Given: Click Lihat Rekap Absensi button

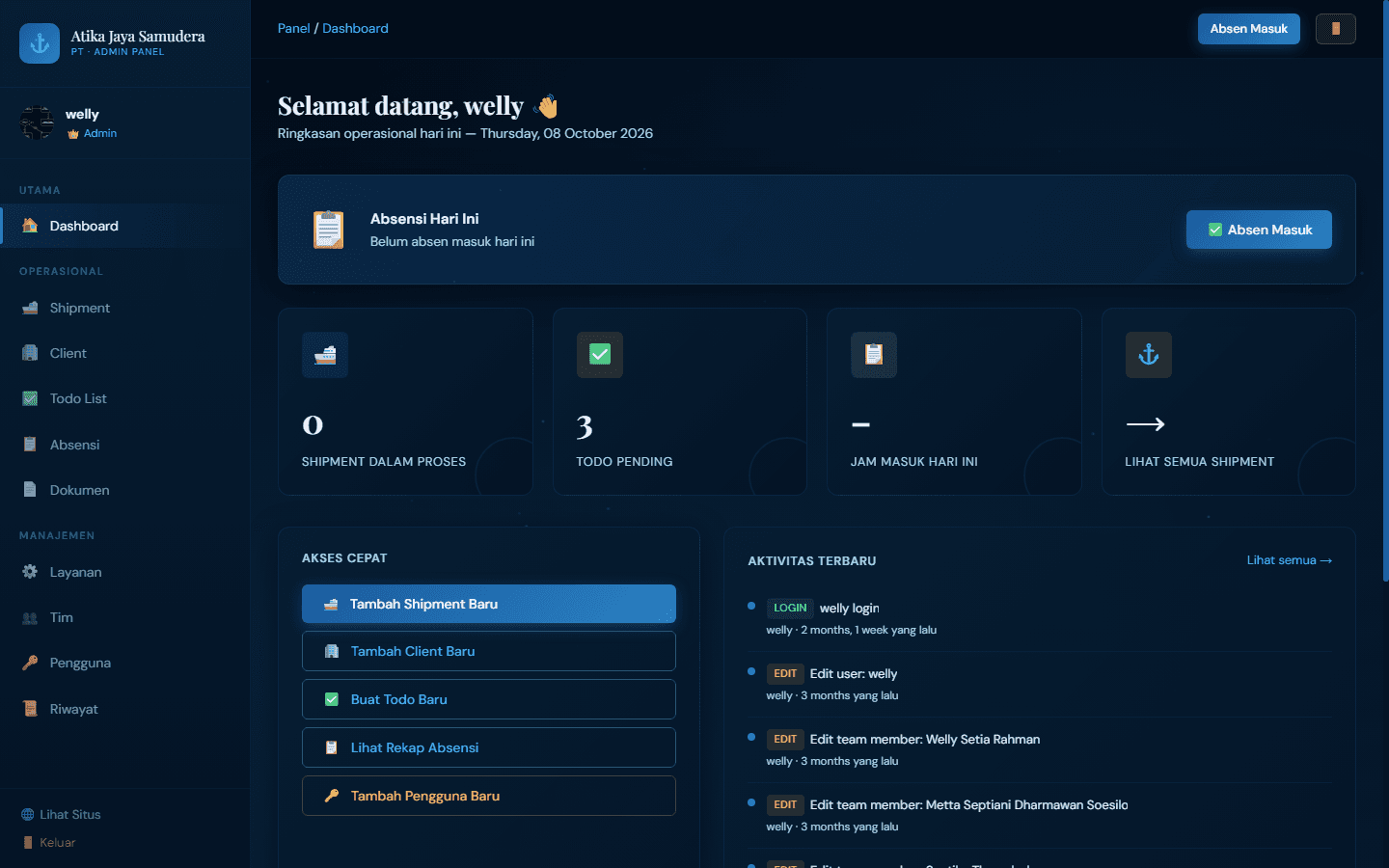Looking at the screenshot, I should click(489, 747).
